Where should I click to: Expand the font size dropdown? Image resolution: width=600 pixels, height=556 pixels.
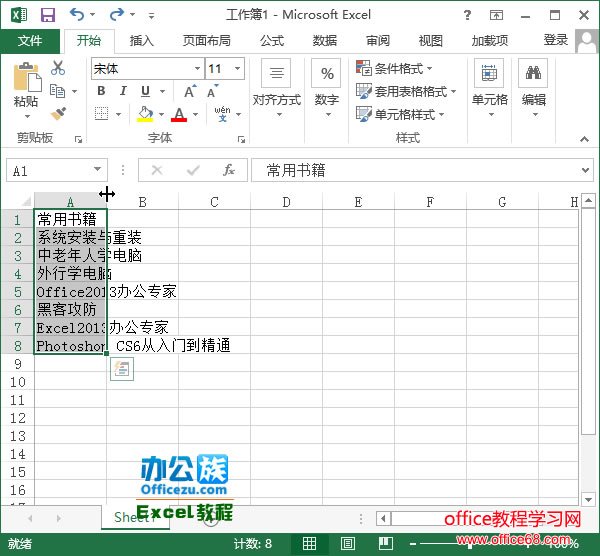tap(237, 68)
